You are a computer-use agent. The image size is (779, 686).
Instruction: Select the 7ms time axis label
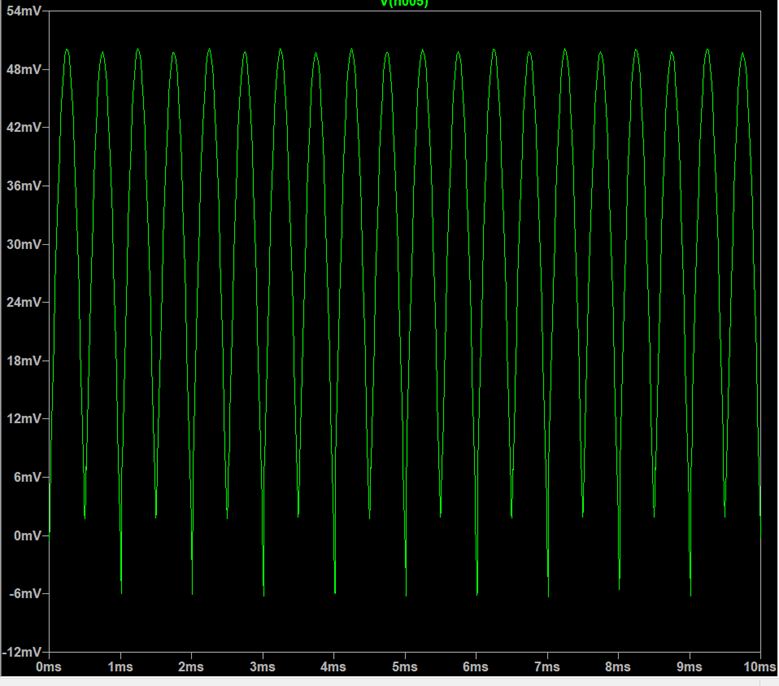coord(547,667)
